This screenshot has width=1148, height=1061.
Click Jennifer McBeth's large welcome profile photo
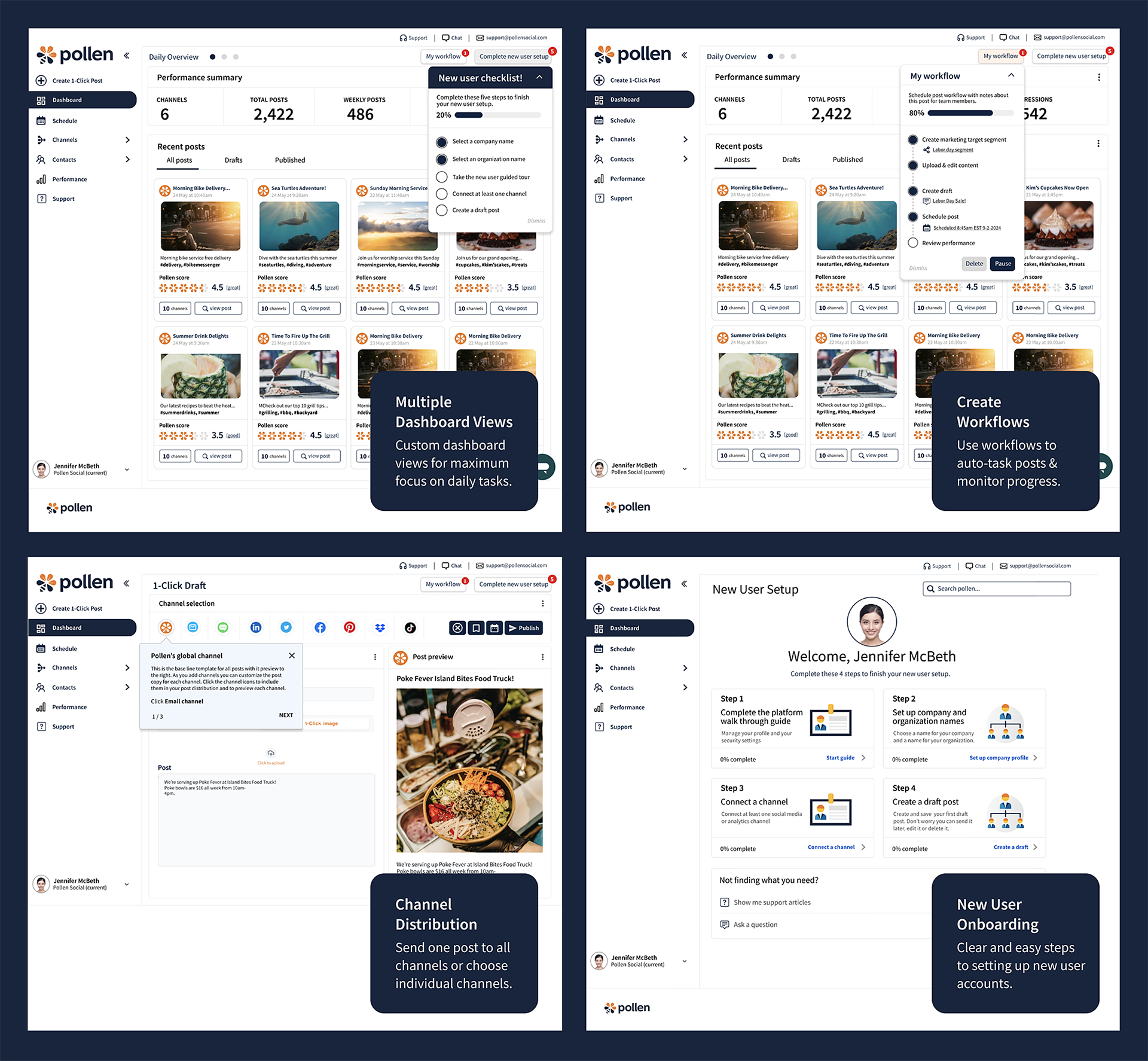(x=872, y=622)
